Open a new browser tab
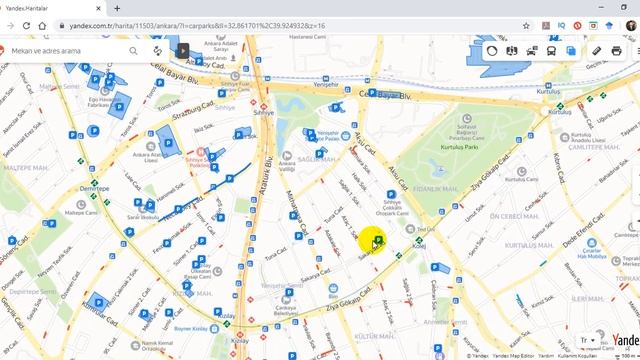 tap(117, 8)
